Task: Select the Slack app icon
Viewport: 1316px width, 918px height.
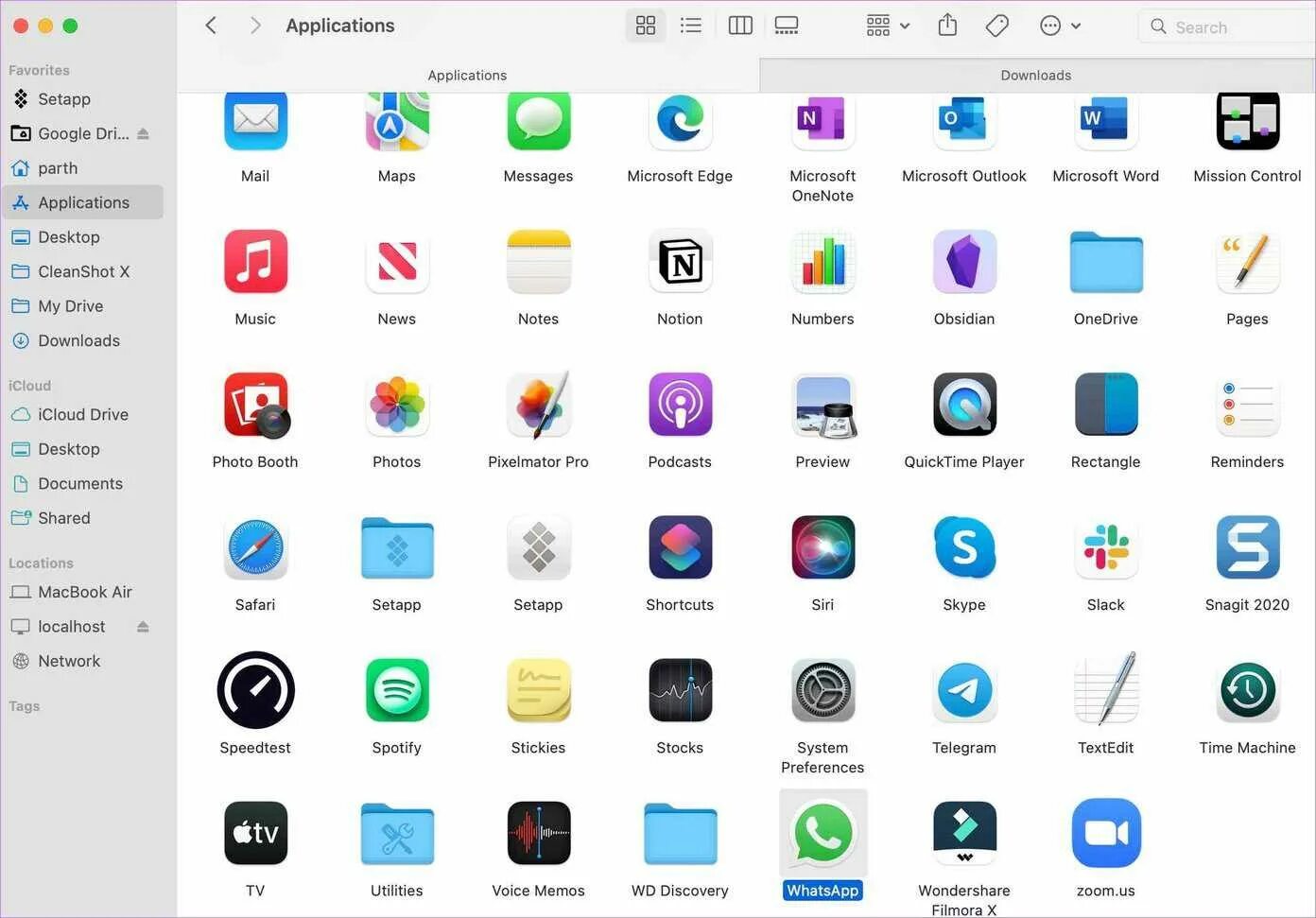Action: (x=1106, y=547)
